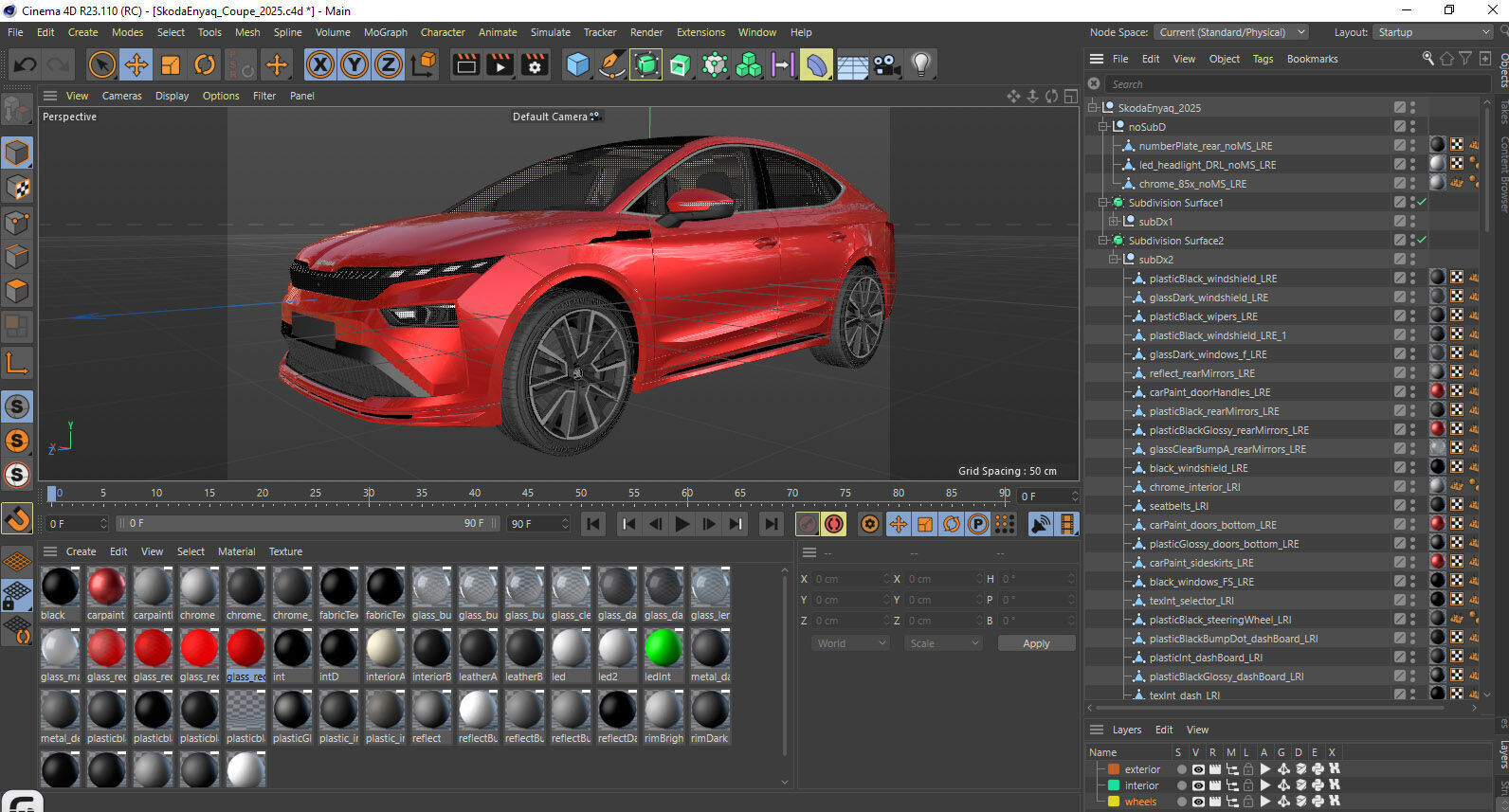This screenshot has width=1509, height=812.
Task: Open Layers panel Edit menu
Action: coord(1164,730)
